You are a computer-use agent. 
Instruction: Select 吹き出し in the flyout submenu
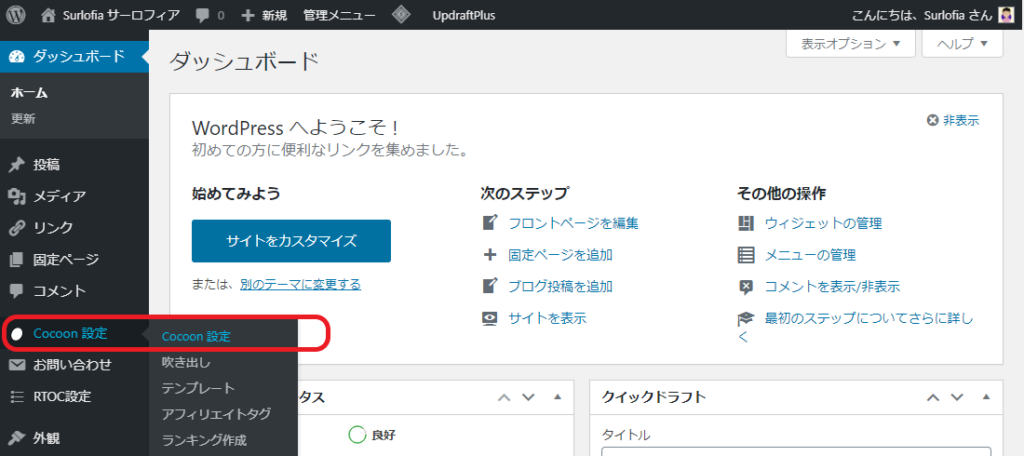coord(186,362)
